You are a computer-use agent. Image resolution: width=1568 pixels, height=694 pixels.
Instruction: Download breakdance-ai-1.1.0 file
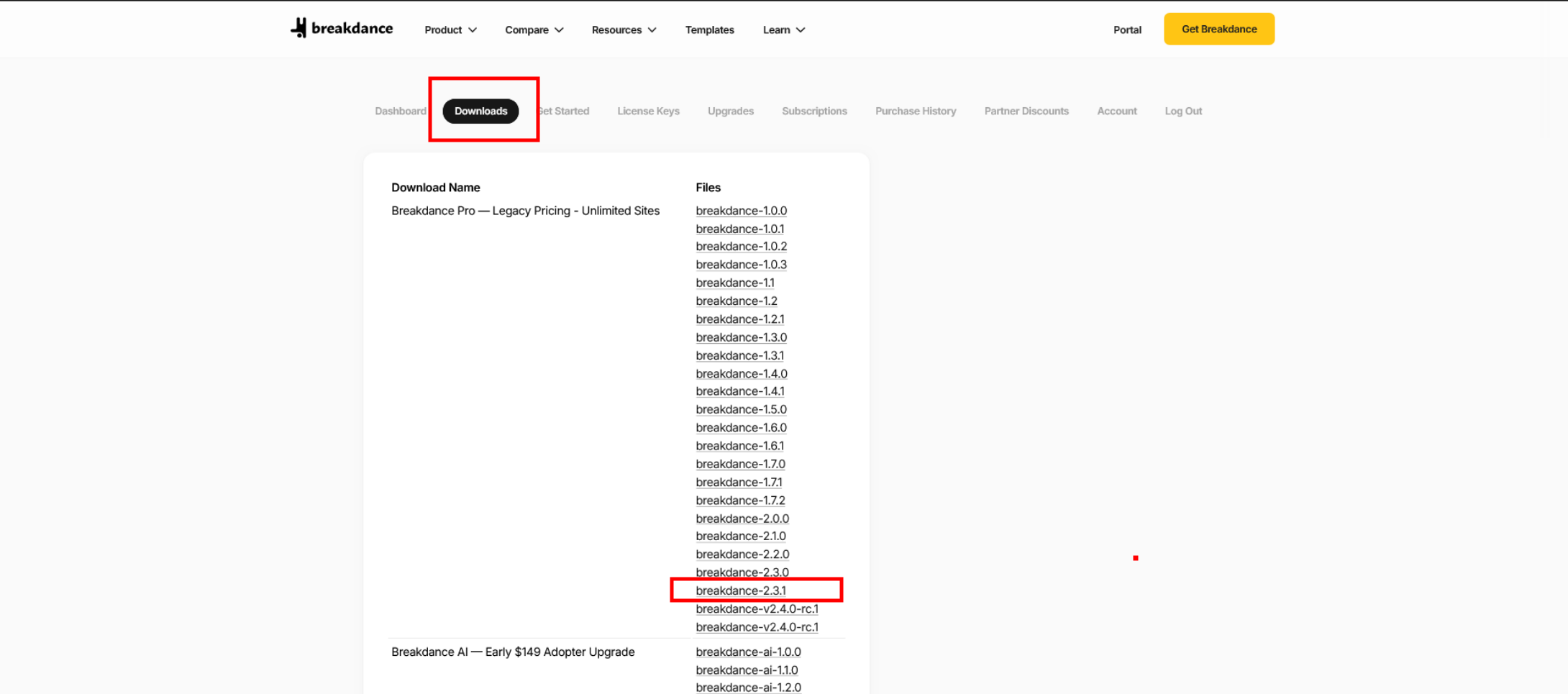click(x=747, y=670)
